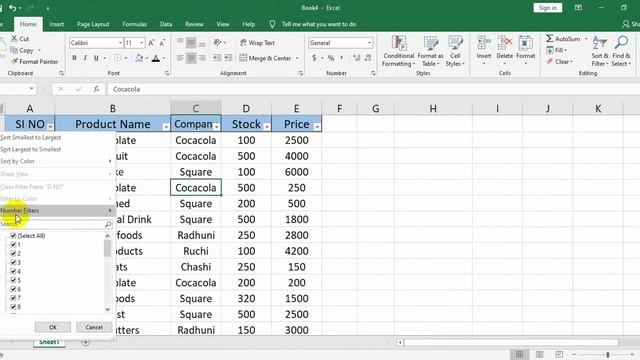
Task: Uncheck filter value 7
Action: click(13, 298)
